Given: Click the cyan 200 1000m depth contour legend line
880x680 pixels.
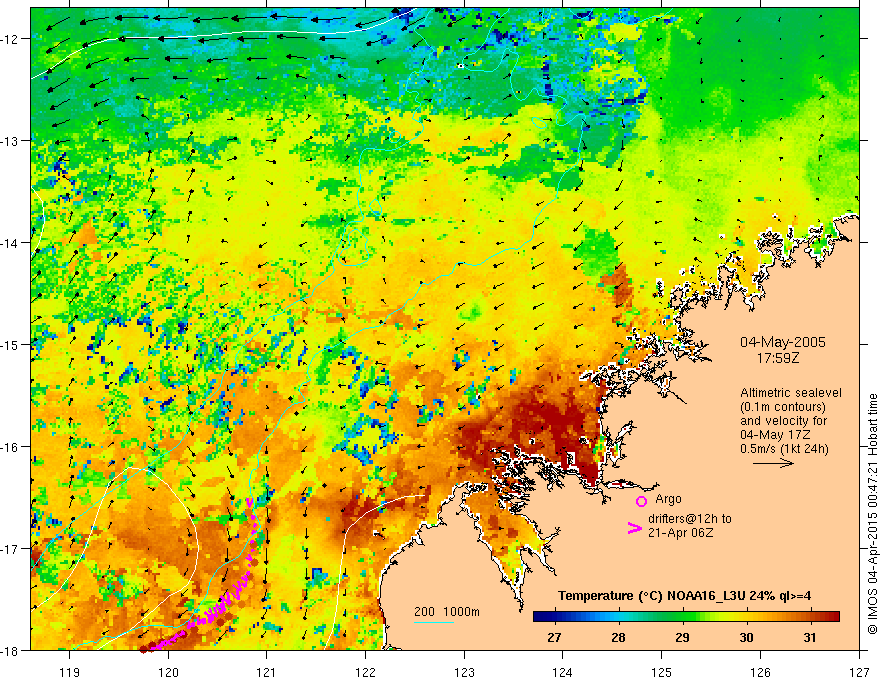Looking at the screenshot, I should coord(434,622).
